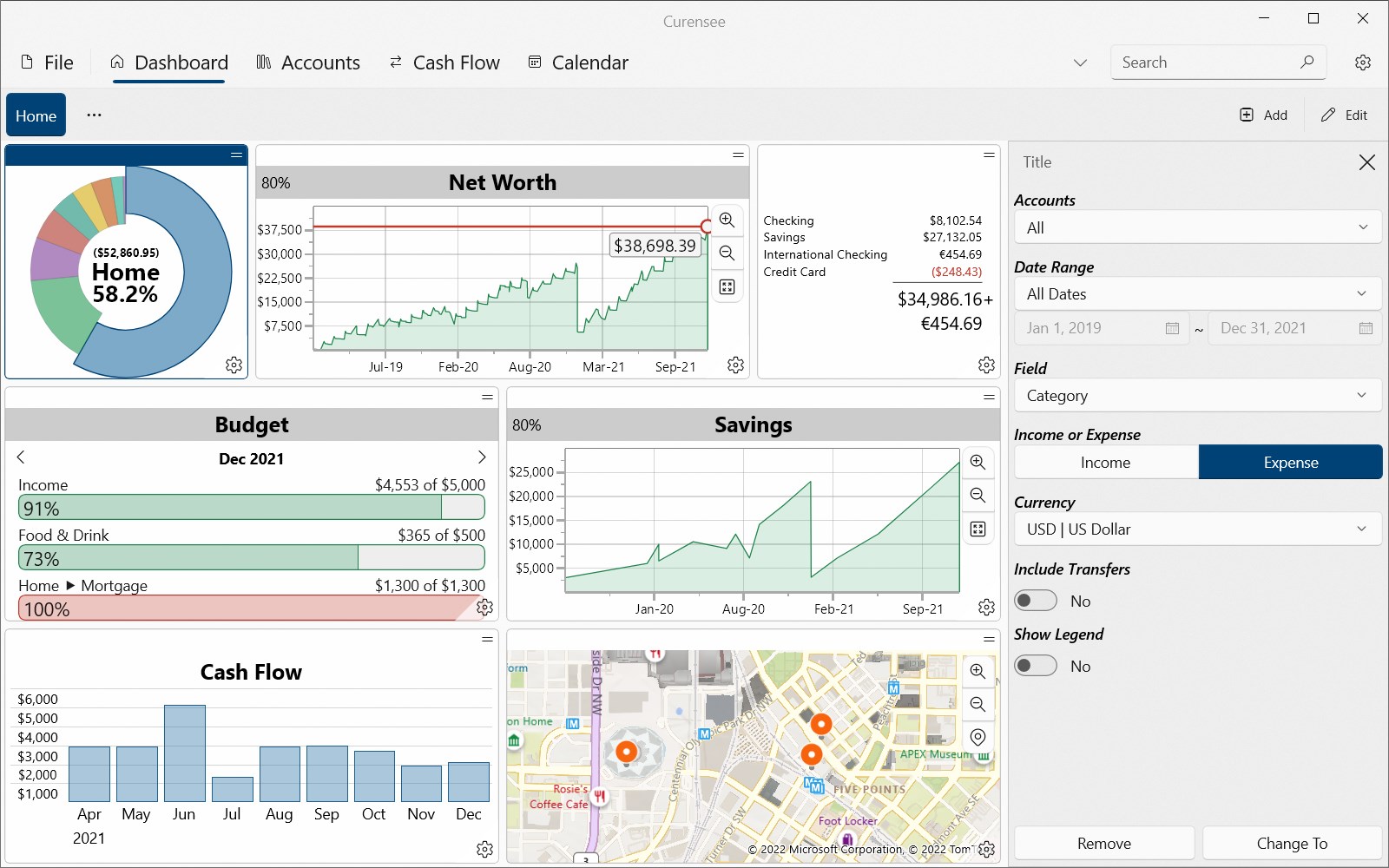The width and height of the screenshot is (1389, 868).
Task: Expand the Accounts dropdown
Action: tap(1198, 227)
